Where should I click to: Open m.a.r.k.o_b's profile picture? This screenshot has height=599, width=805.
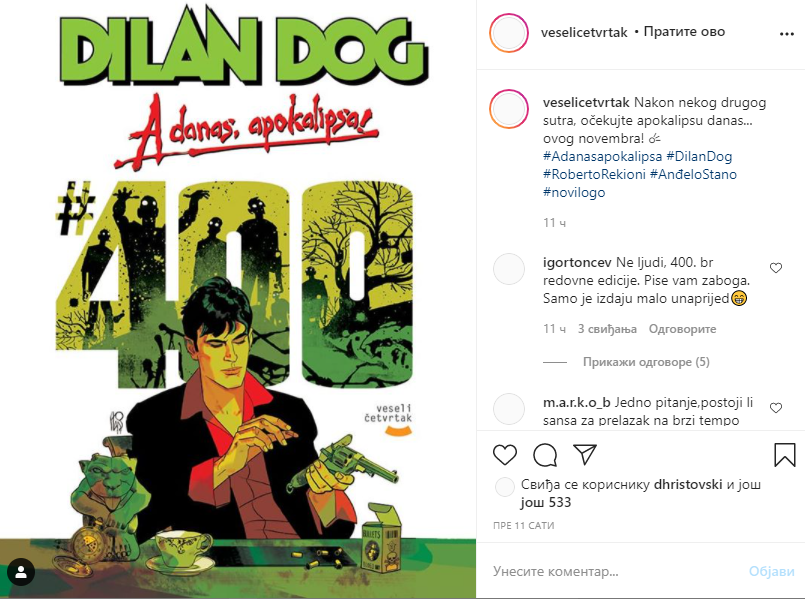click(509, 409)
